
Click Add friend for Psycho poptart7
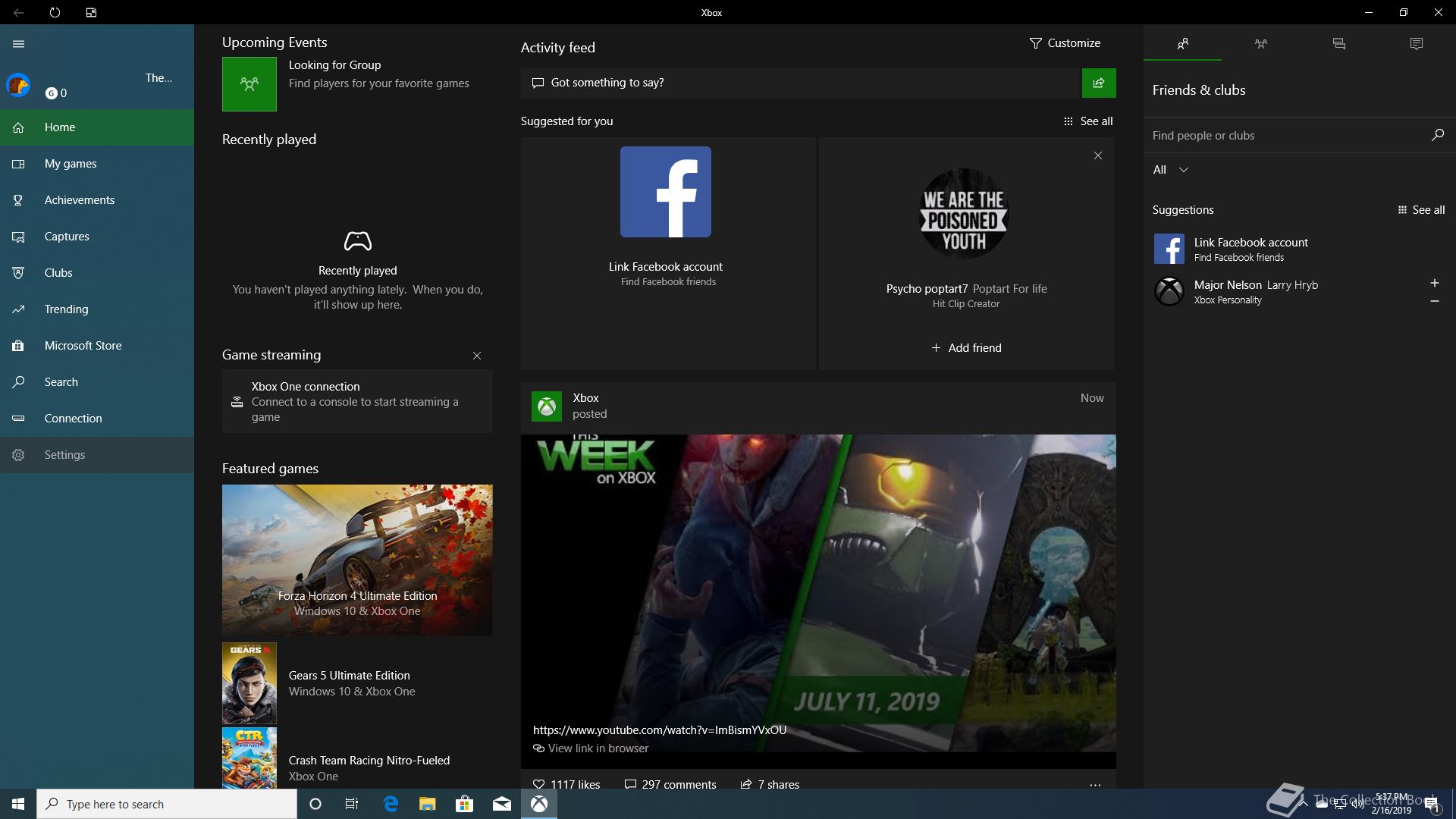[966, 348]
